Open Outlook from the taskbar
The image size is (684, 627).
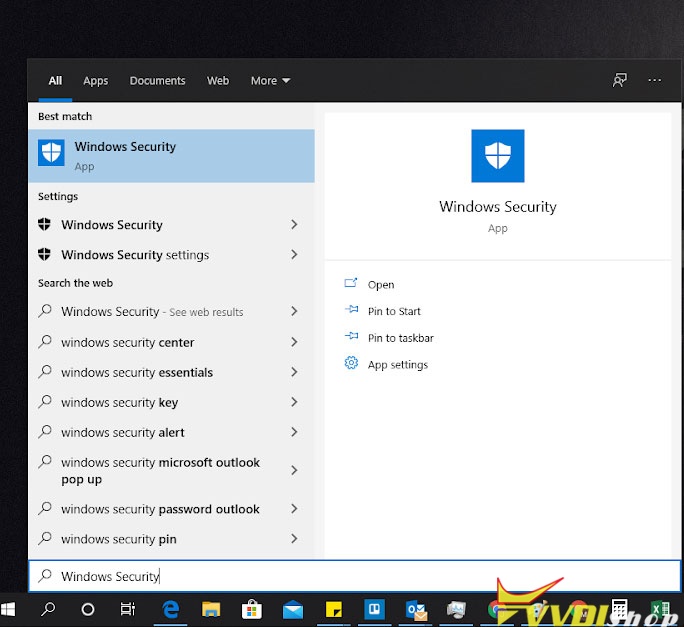[416, 610]
